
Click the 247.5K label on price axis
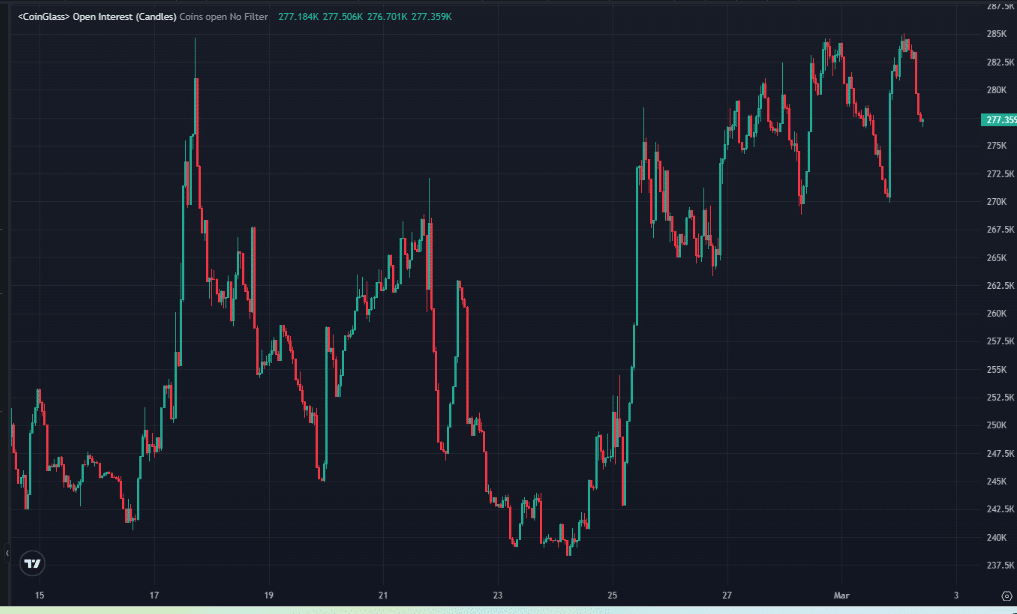click(1000, 453)
